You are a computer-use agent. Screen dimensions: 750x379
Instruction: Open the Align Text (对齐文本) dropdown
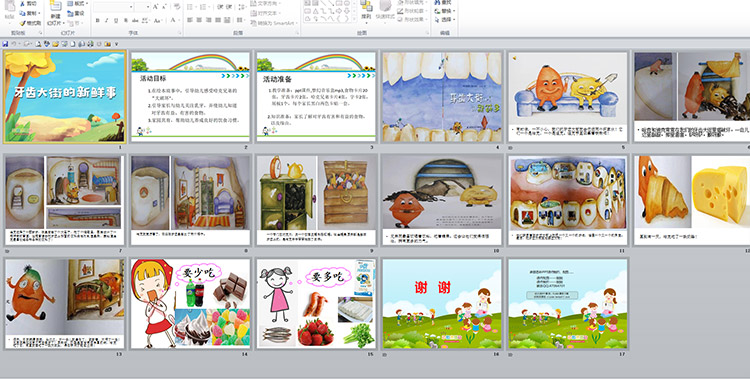coord(265,13)
